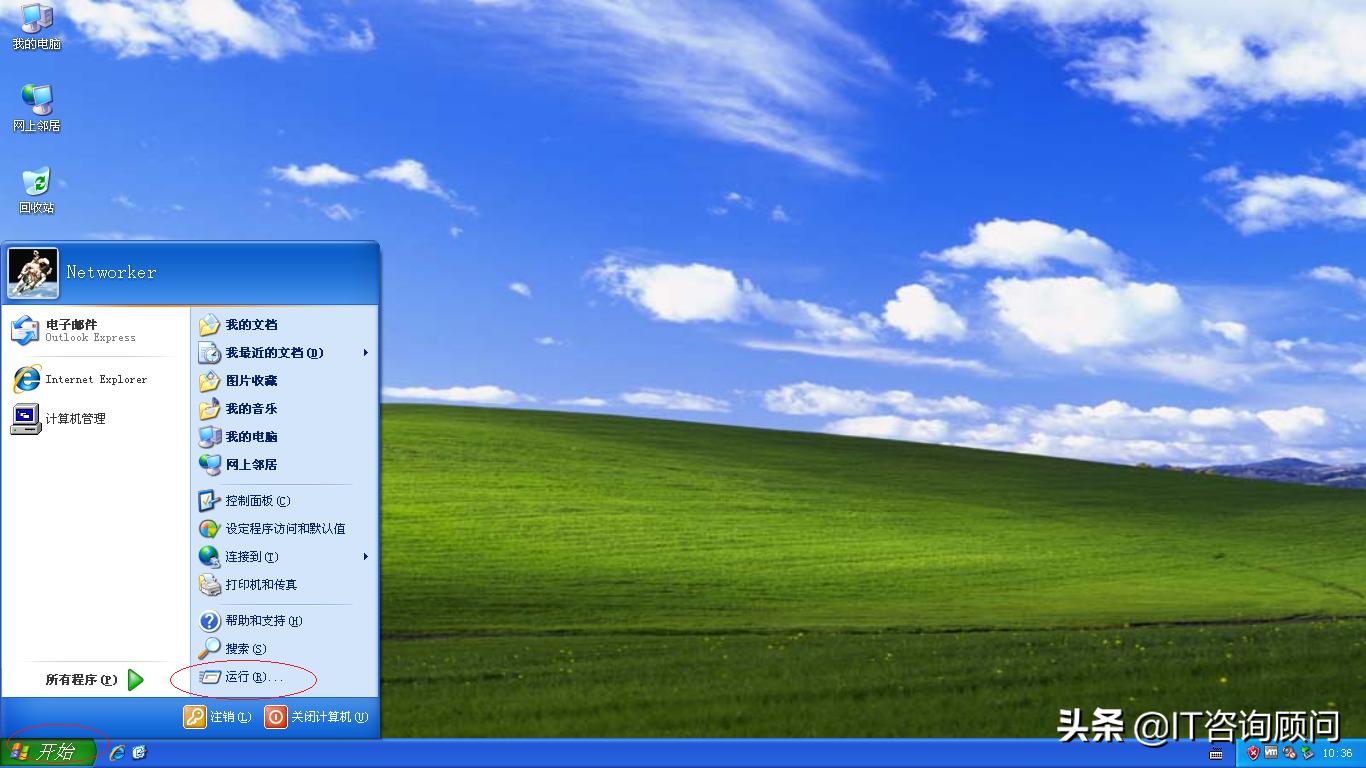This screenshot has width=1366, height=768.
Task: Expand 我最近的文档 (My Recent Documents)
Action: click(x=271, y=352)
